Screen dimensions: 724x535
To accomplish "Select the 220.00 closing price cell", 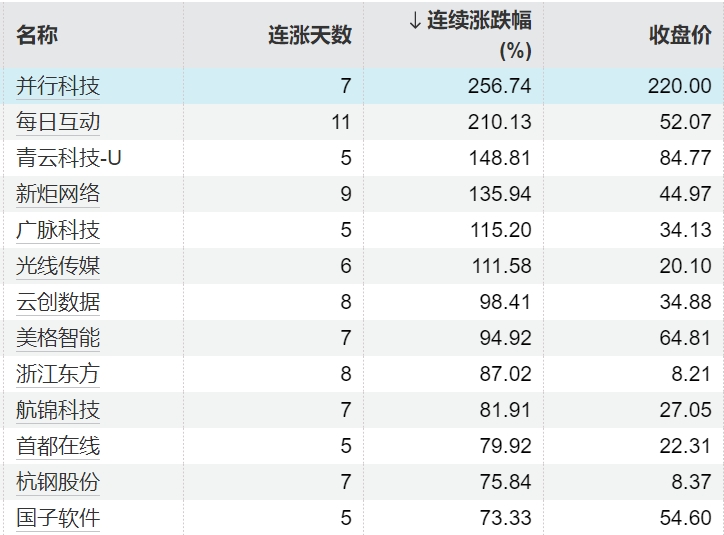I will click(x=679, y=87).
